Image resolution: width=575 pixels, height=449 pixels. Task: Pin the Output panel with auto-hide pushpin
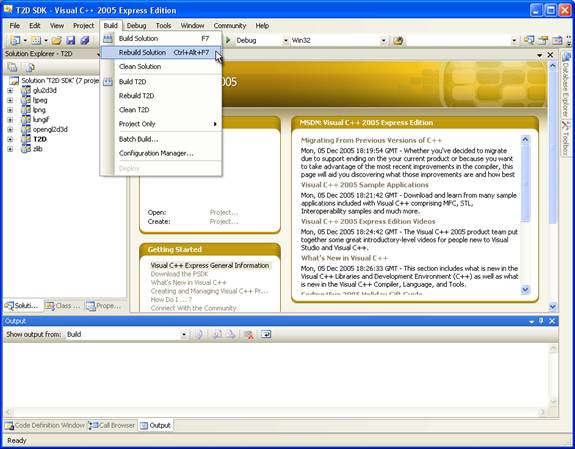pos(541,321)
